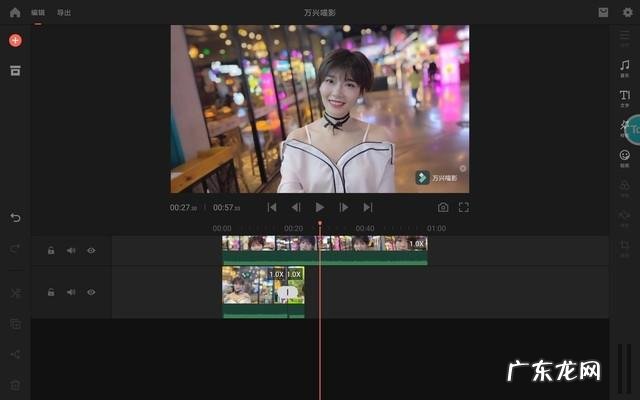Screen dimensions: 640x400
Task: Undo the last edit
Action: [16, 218]
